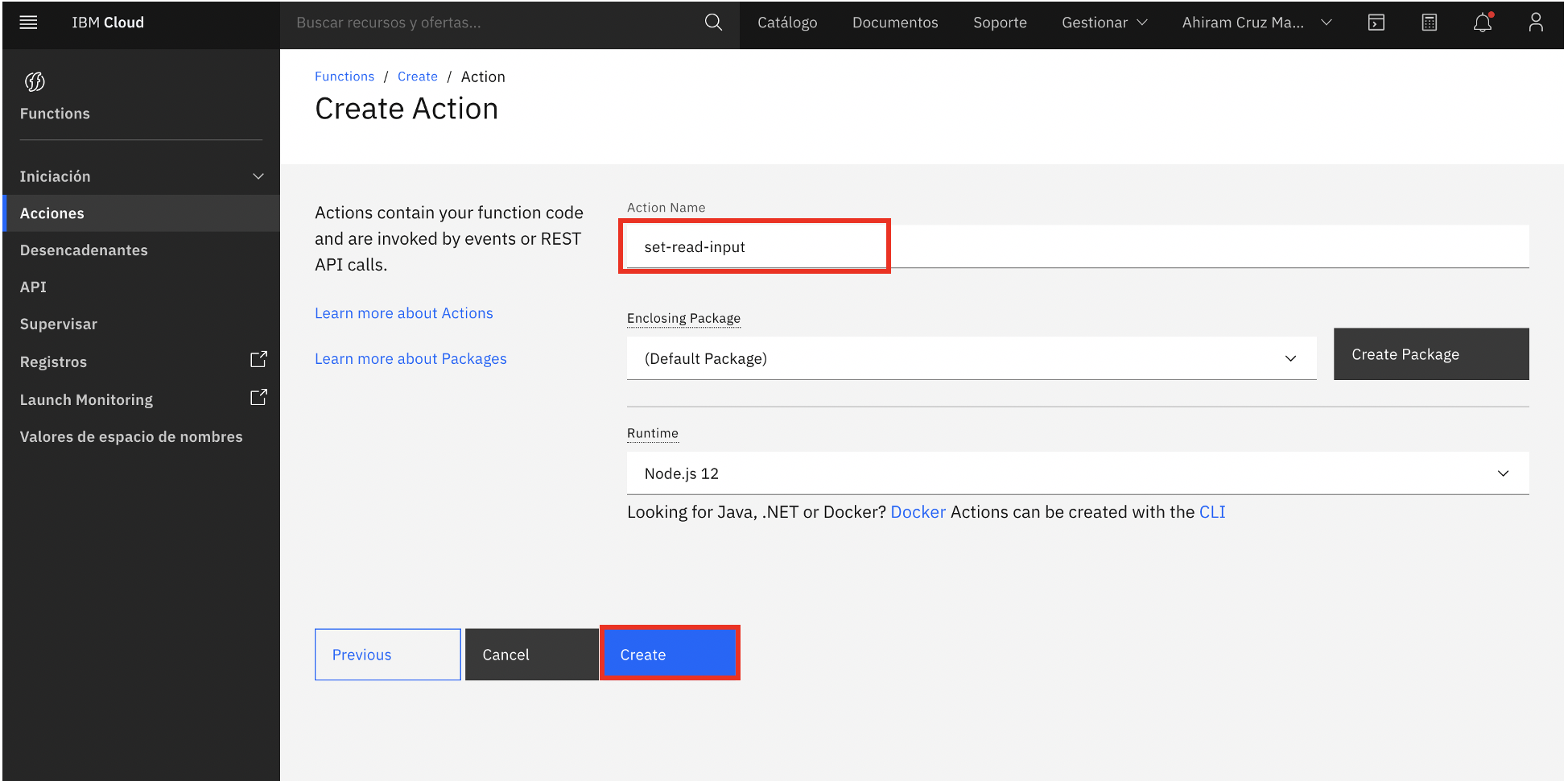
Task: Open the hamburger navigation menu
Action: click(28, 23)
